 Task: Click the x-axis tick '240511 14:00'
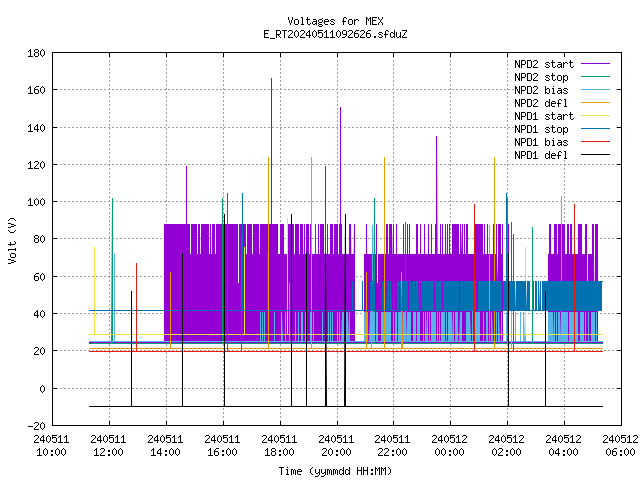pyautogui.click(x=165, y=446)
